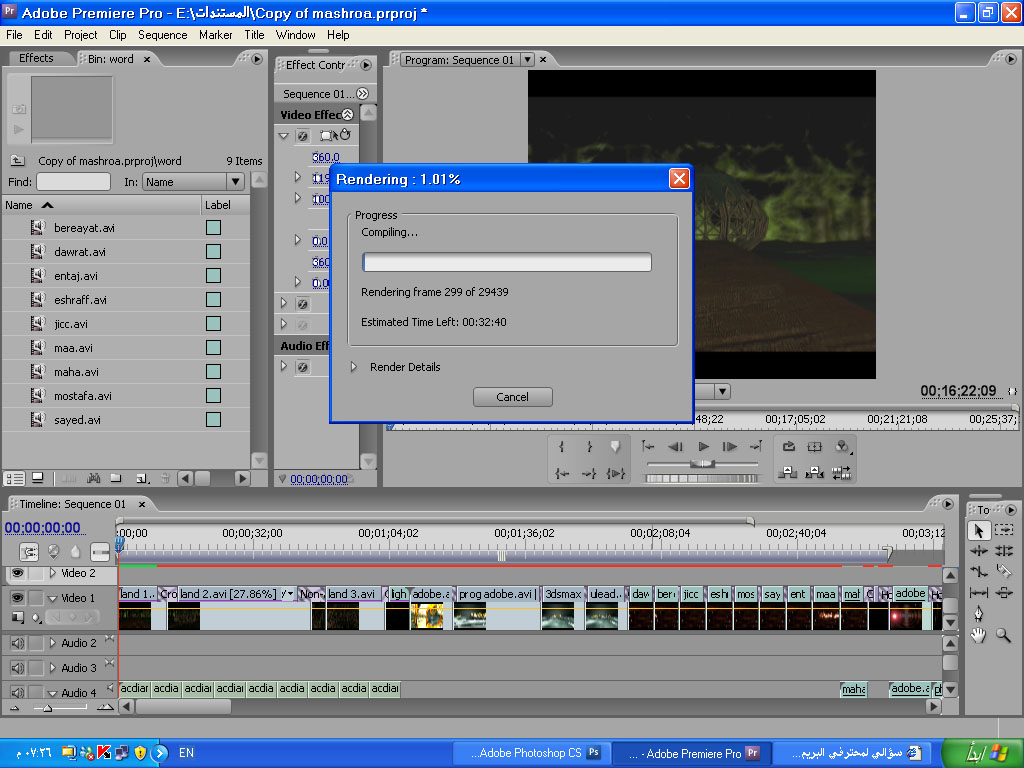
Task: Toggle Snap in the Timeline panel
Action: 29,552
